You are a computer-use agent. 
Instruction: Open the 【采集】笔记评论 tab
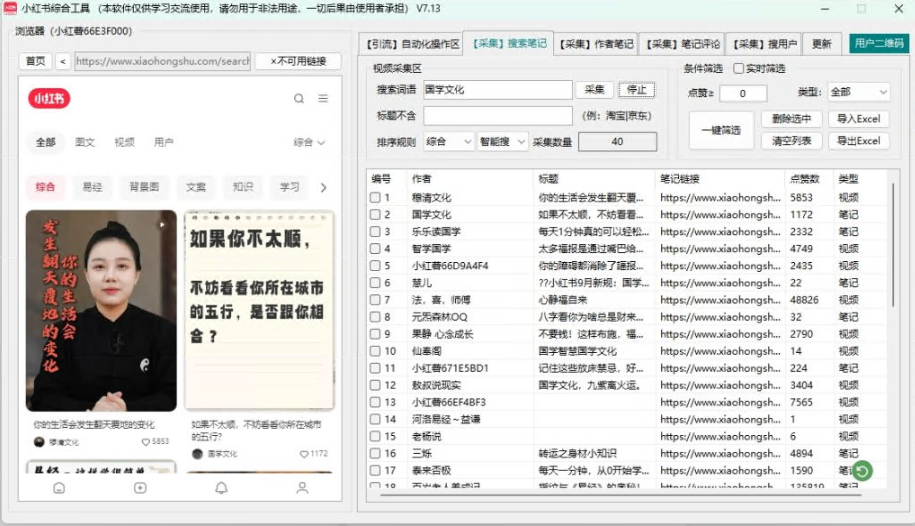[682, 44]
